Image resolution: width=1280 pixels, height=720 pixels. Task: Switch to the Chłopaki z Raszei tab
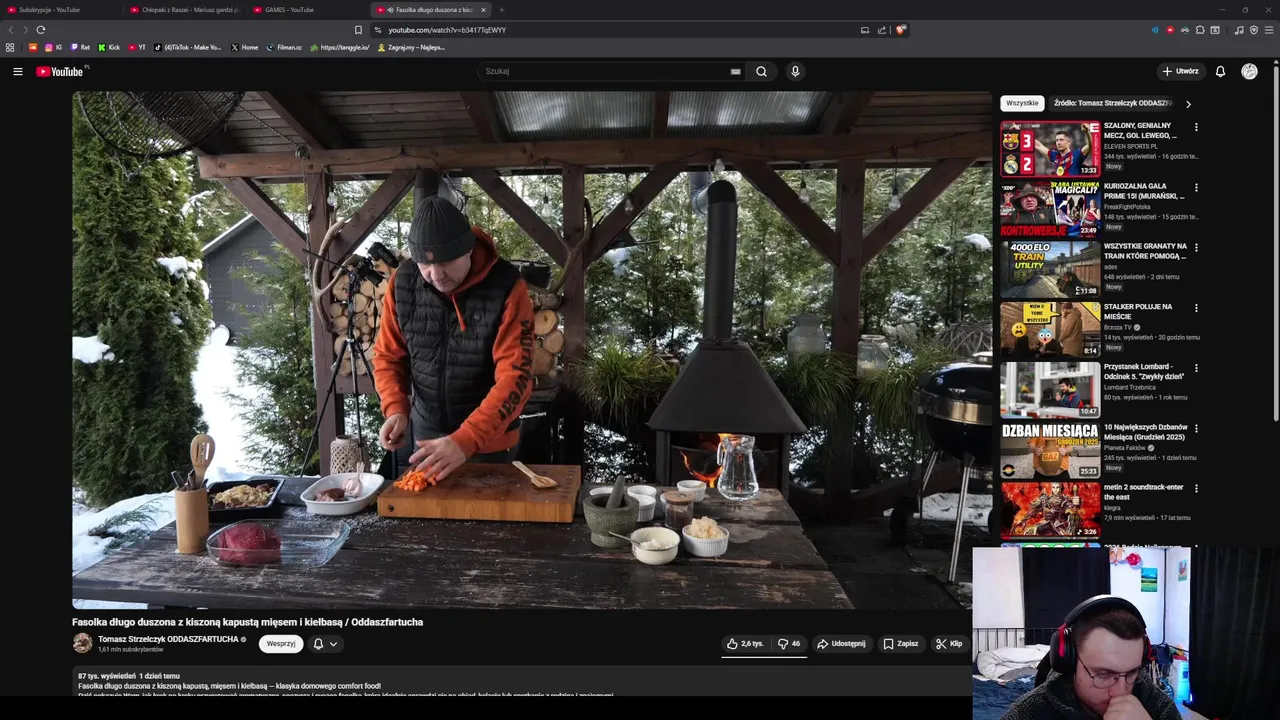[x=184, y=10]
